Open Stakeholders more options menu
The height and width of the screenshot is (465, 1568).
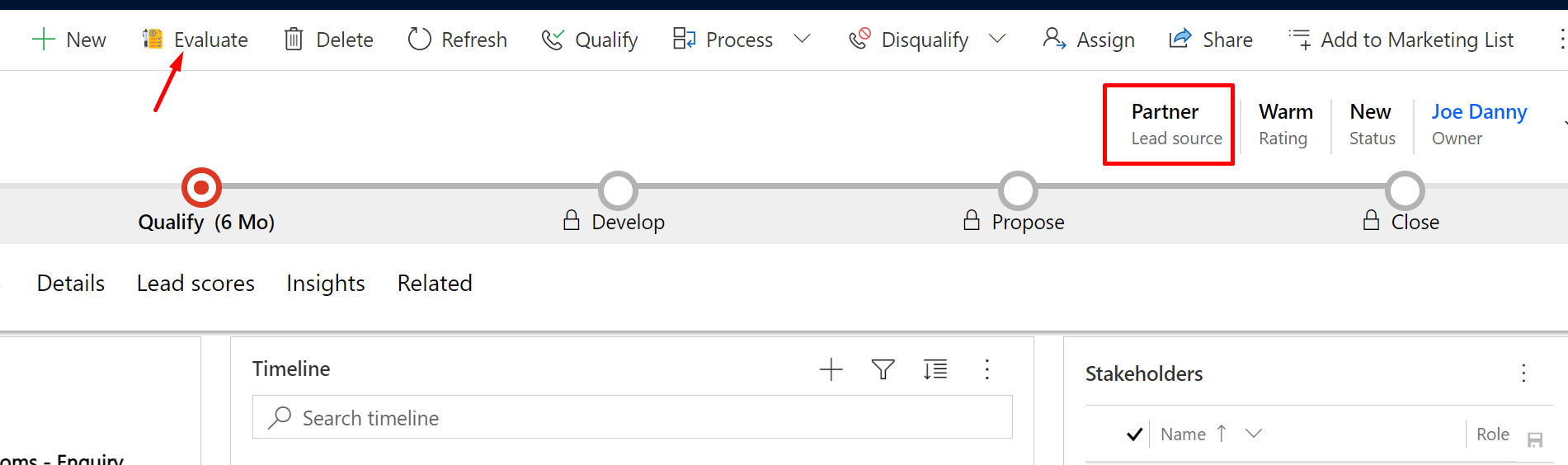[x=1523, y=373]
